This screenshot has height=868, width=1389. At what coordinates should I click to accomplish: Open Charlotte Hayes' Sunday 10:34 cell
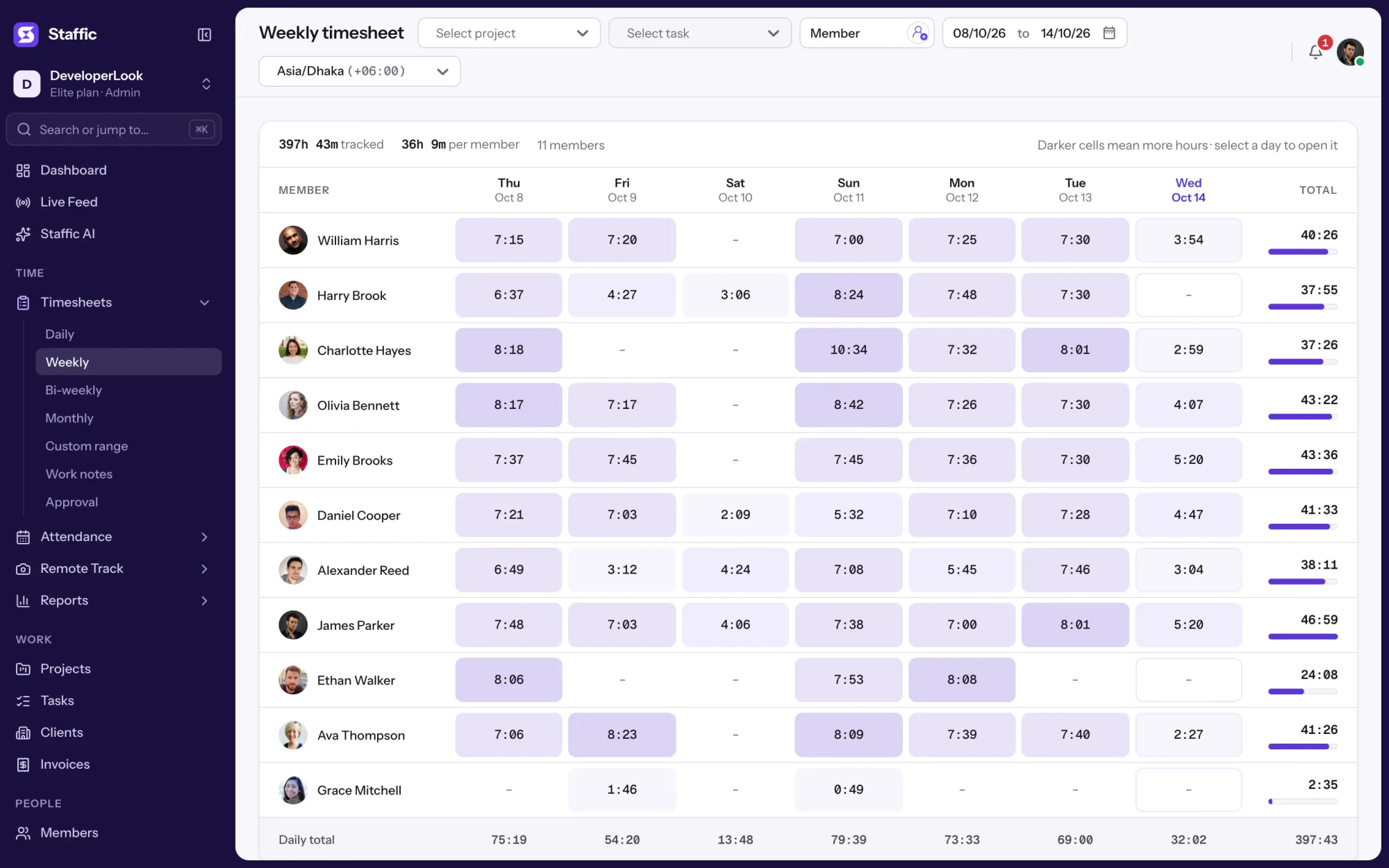849,350
